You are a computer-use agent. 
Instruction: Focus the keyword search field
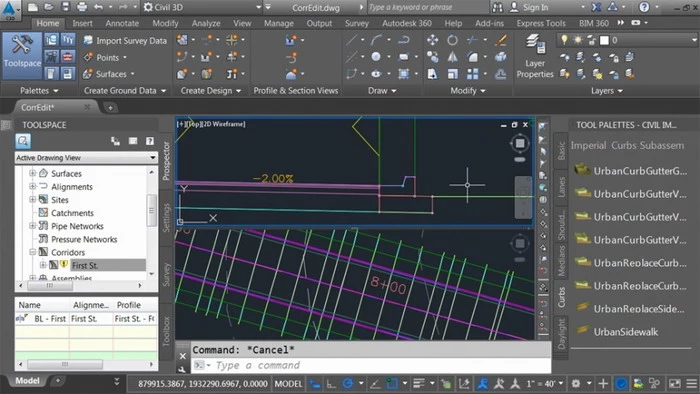(x=427, y=7)
